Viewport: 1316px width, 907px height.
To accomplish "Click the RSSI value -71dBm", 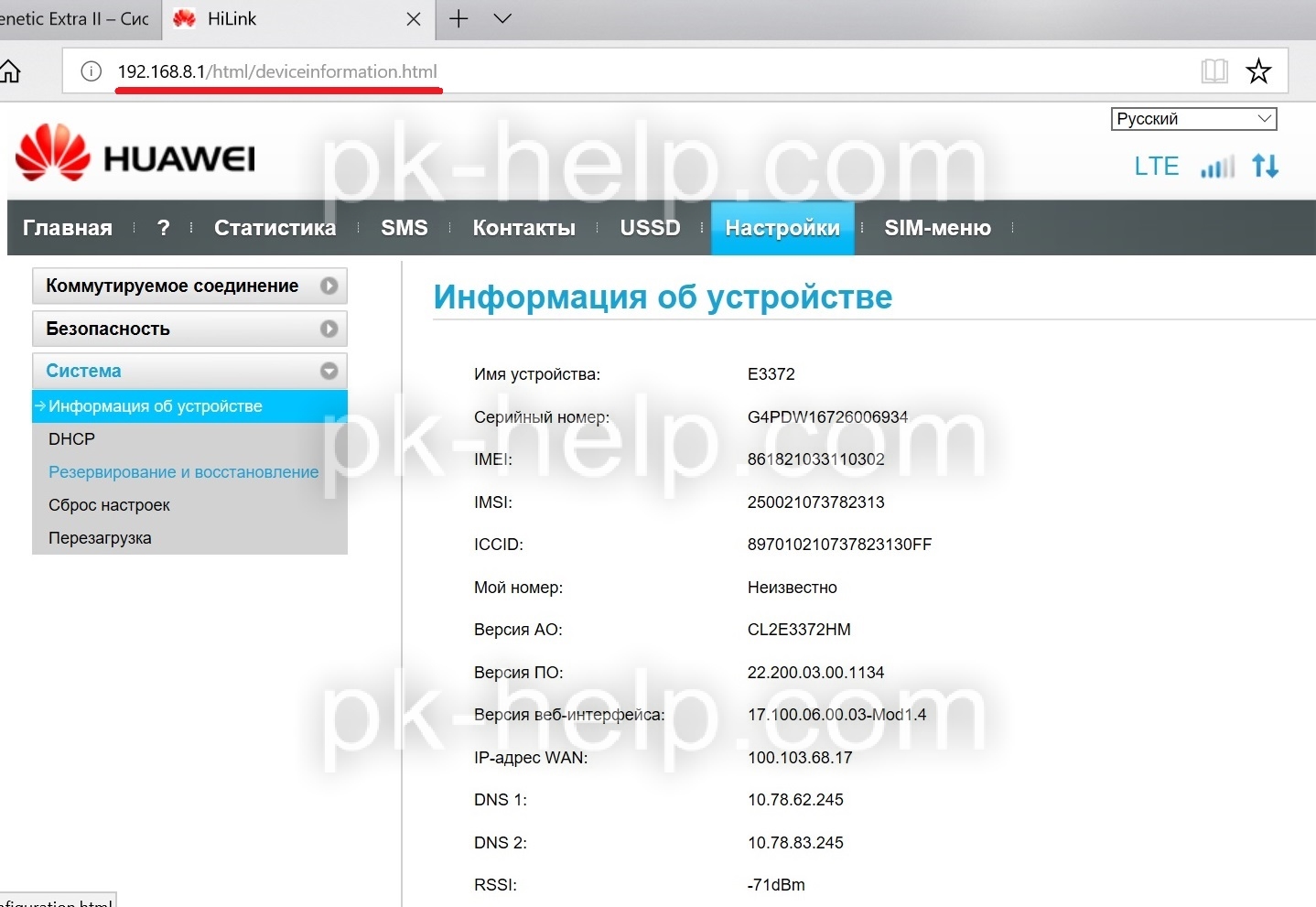I will (x=776, y=885).
